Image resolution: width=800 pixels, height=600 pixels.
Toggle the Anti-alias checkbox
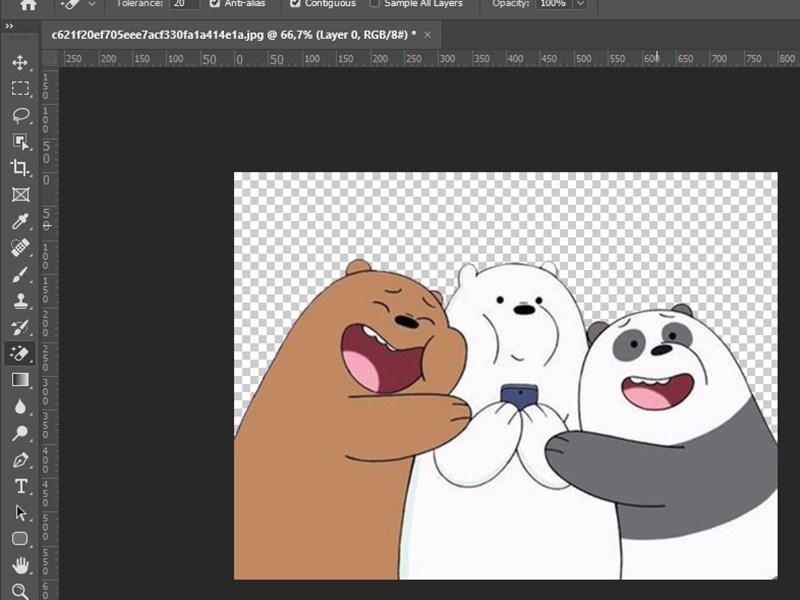click(x=215, y=4)
